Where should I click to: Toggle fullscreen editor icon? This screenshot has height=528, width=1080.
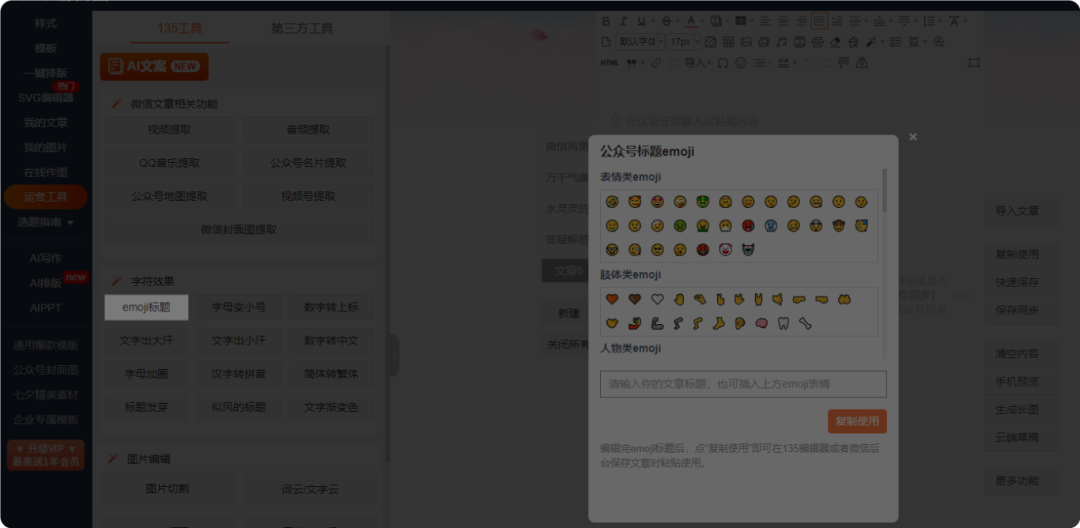point(973,63)
